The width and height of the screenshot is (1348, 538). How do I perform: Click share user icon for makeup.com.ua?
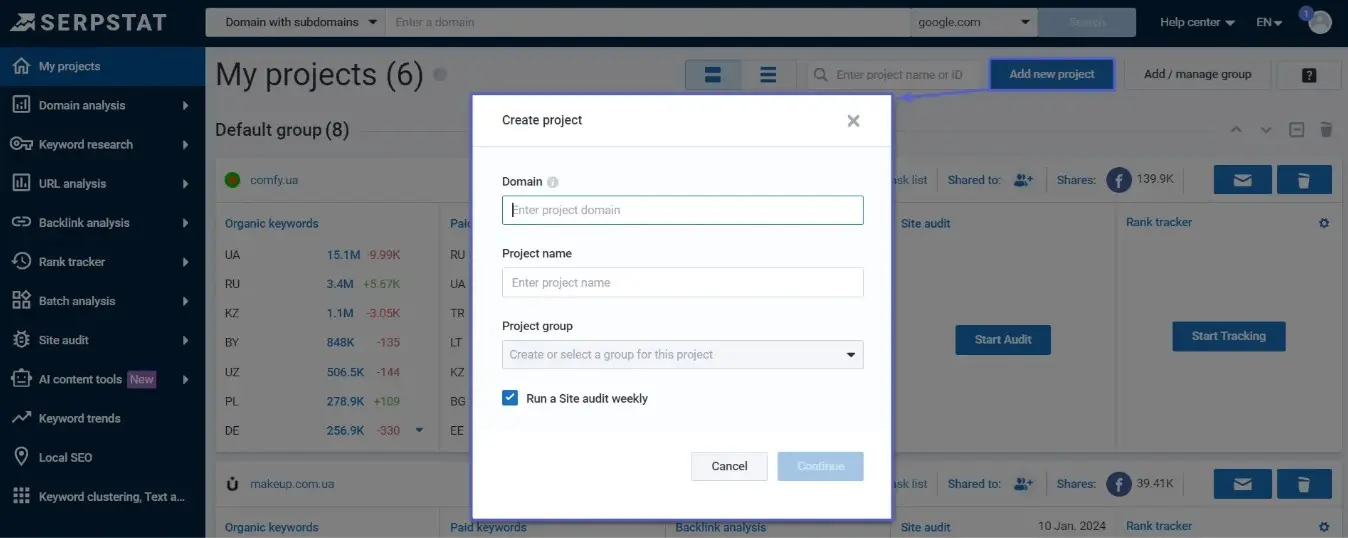pos(1023,484)
